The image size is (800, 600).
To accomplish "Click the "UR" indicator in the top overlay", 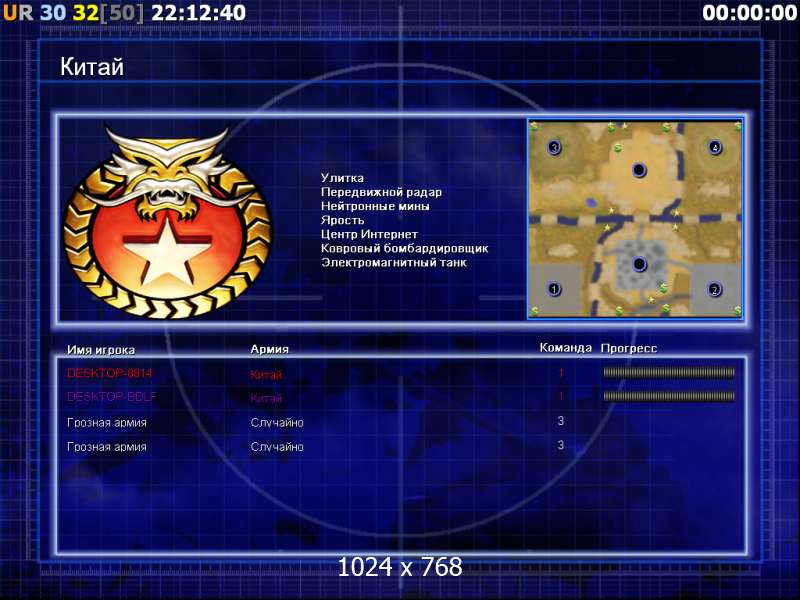I will 18,13.
